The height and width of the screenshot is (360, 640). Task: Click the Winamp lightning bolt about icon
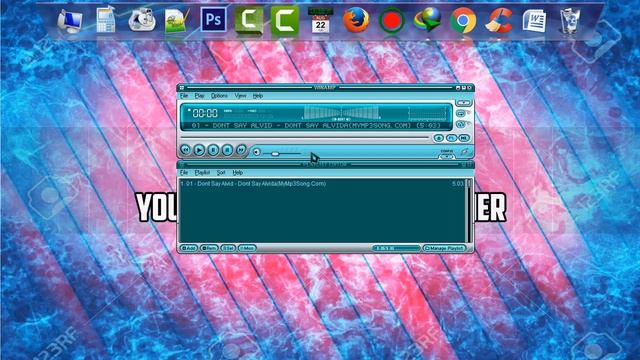[464, 151]
